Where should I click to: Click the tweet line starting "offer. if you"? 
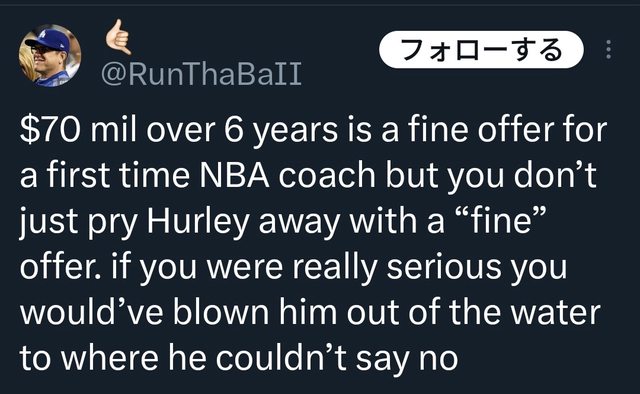click(293, 267)
